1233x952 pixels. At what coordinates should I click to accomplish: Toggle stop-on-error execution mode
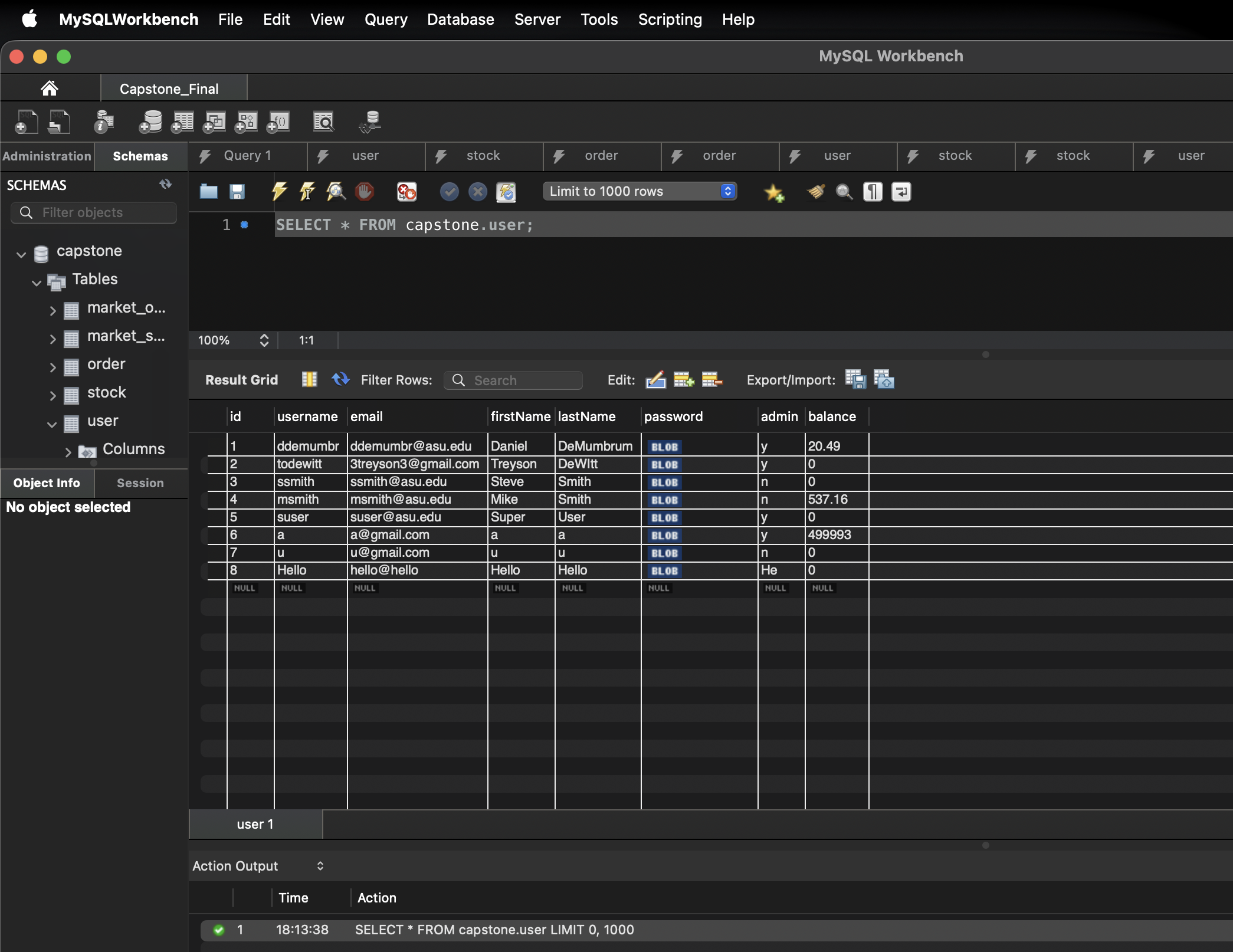[x=405, y=191]
